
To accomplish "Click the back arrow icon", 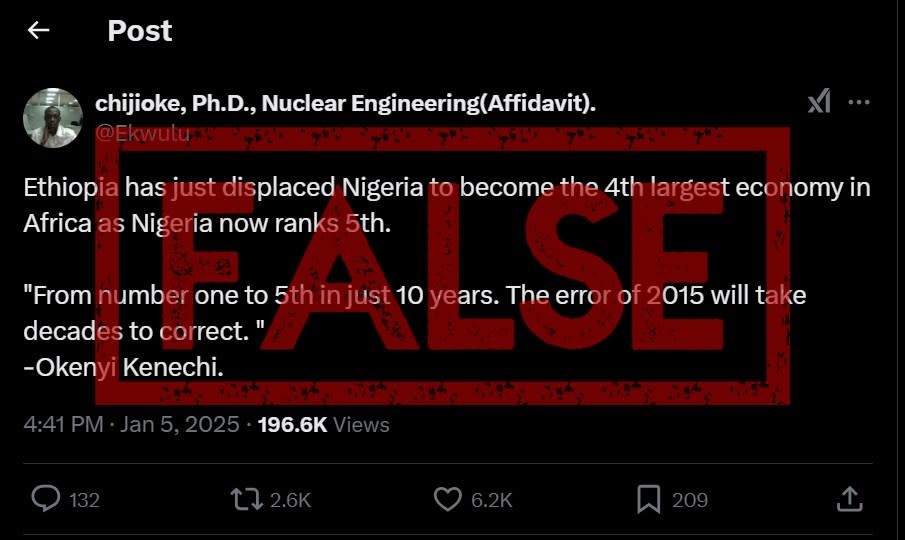I will (x=38, y=31).
